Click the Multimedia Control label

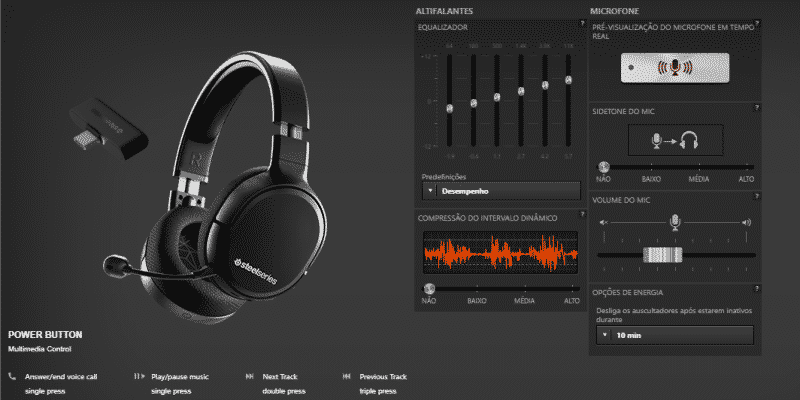pos(40,349)
